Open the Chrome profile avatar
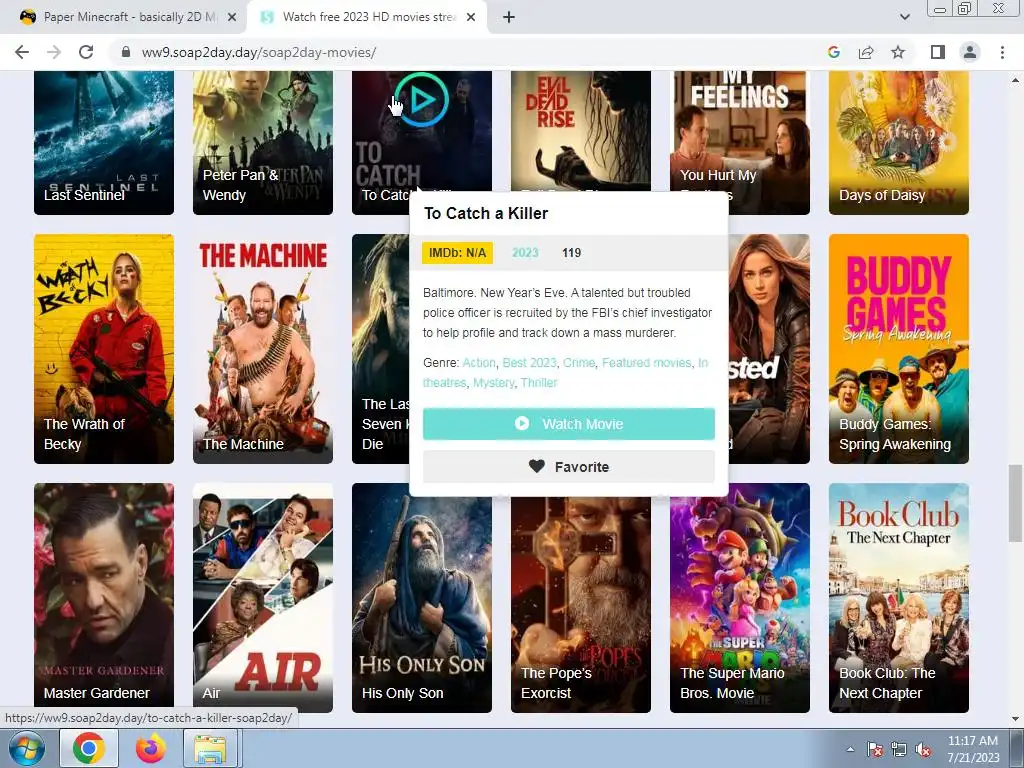 click(x=970, y=52)
